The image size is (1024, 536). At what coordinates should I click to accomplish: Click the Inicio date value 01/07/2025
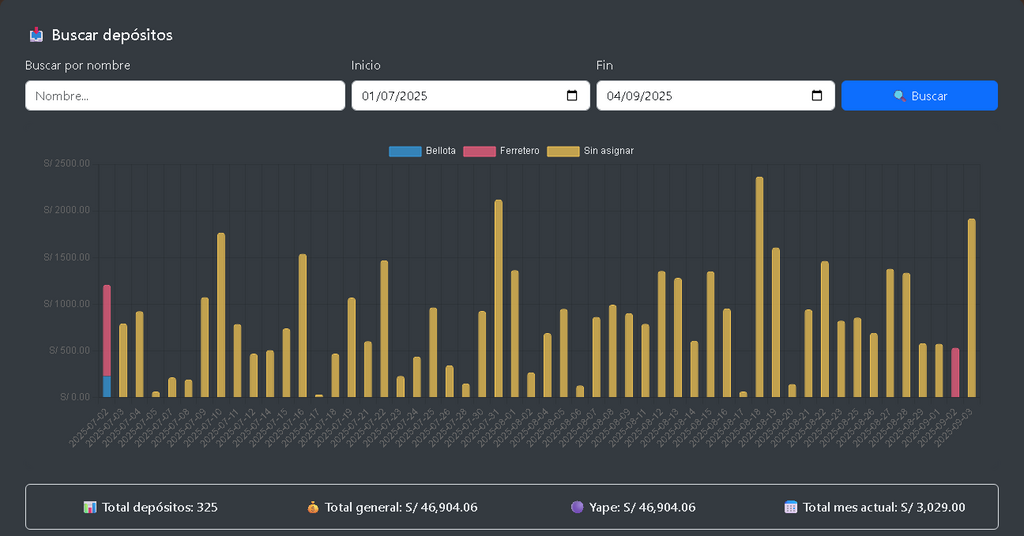[x=395, y=96]
